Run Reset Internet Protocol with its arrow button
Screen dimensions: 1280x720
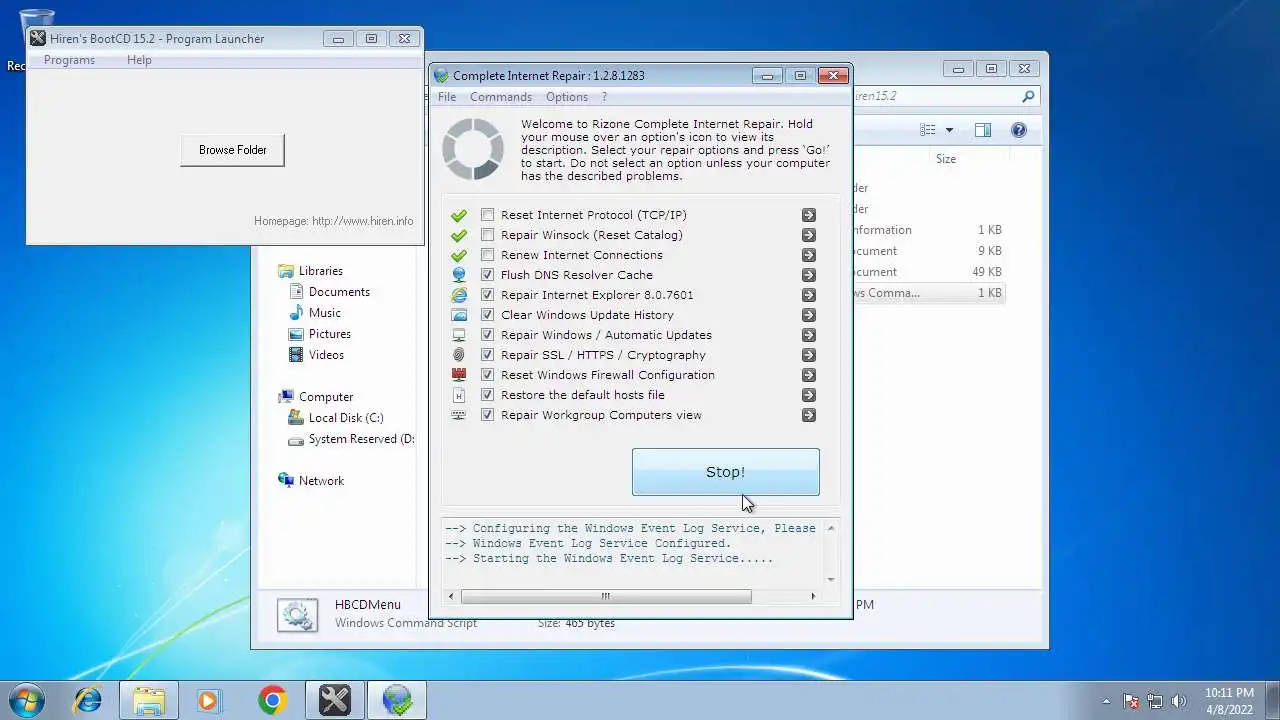coord(808,215)
